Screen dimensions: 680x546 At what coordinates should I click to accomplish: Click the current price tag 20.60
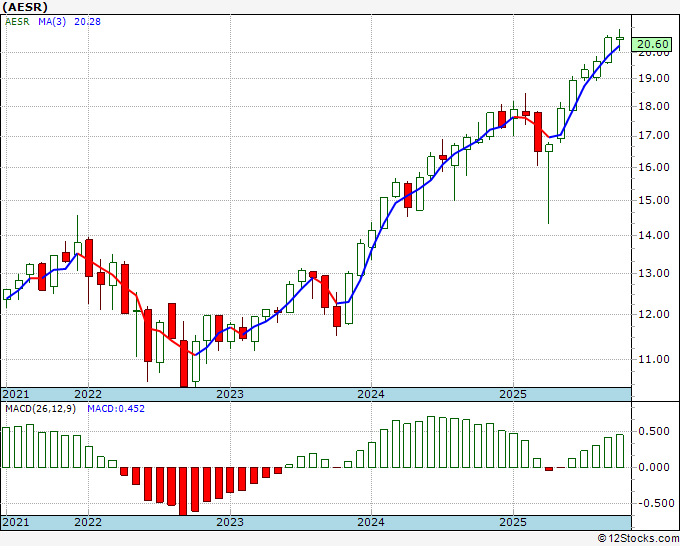point(652,44)
